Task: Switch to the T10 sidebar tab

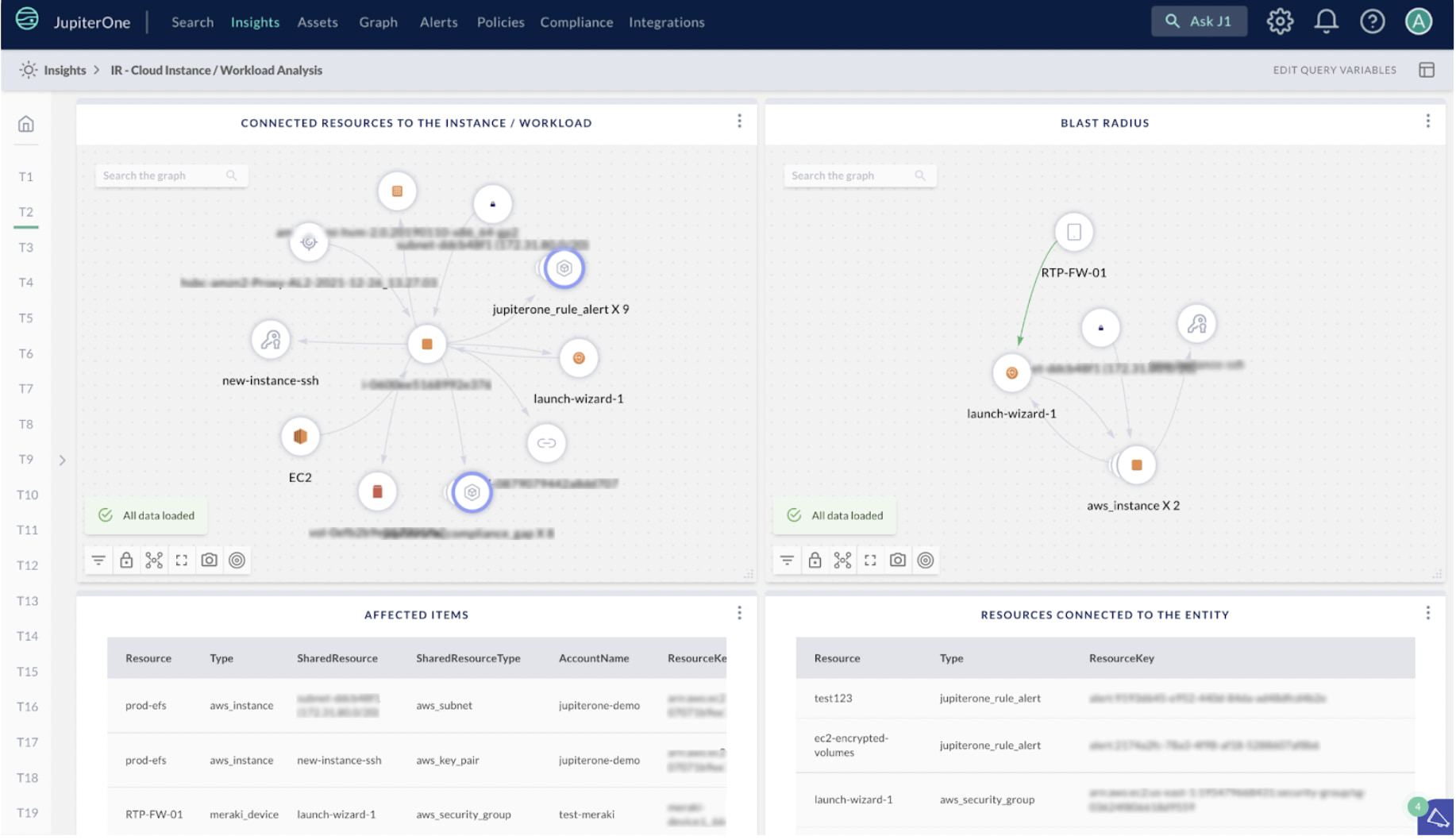Action: (27, 495)
